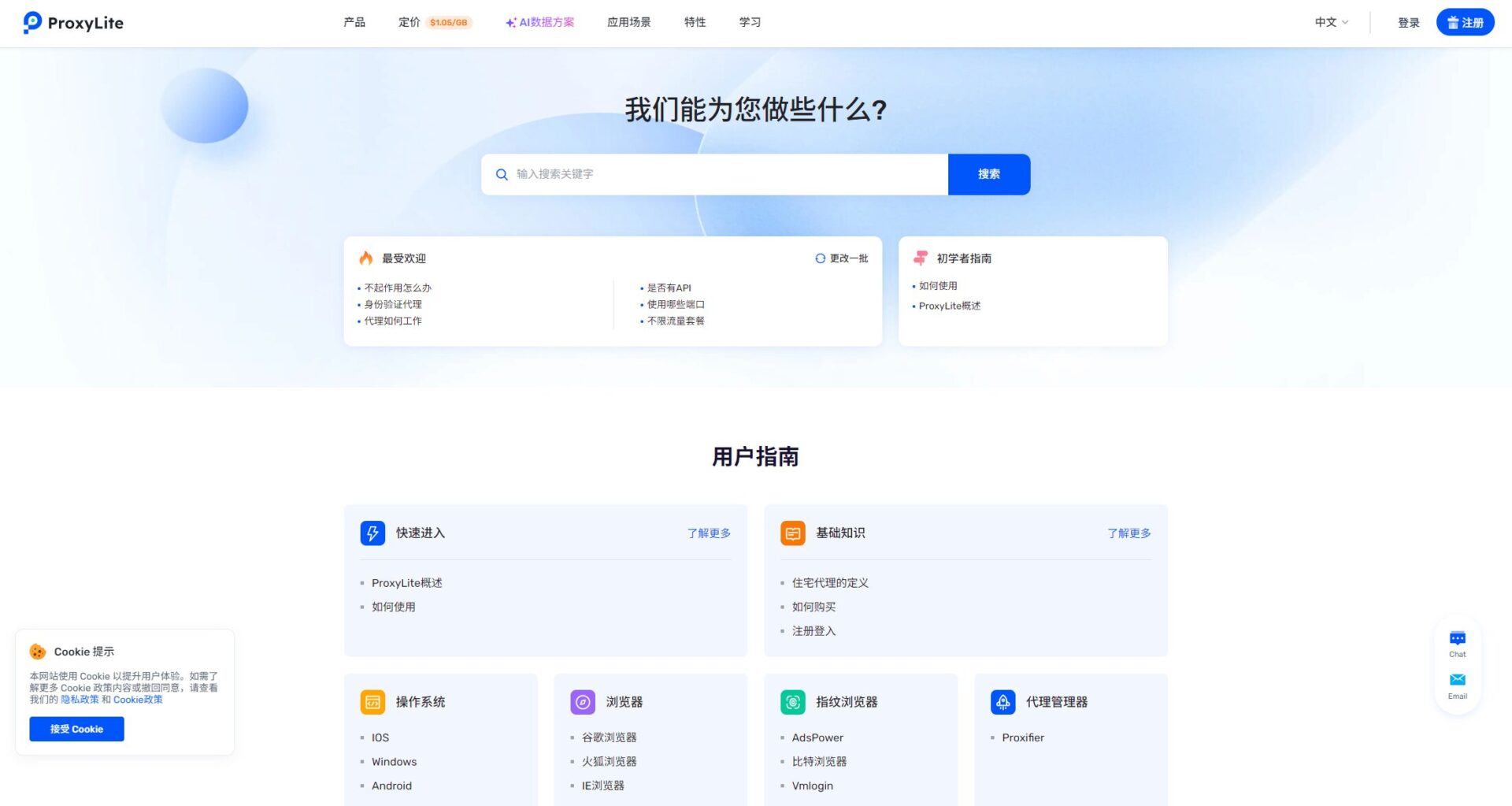The image size is (1512, 806).
Task: Open 注册登入 article
Action: (814, 631)
